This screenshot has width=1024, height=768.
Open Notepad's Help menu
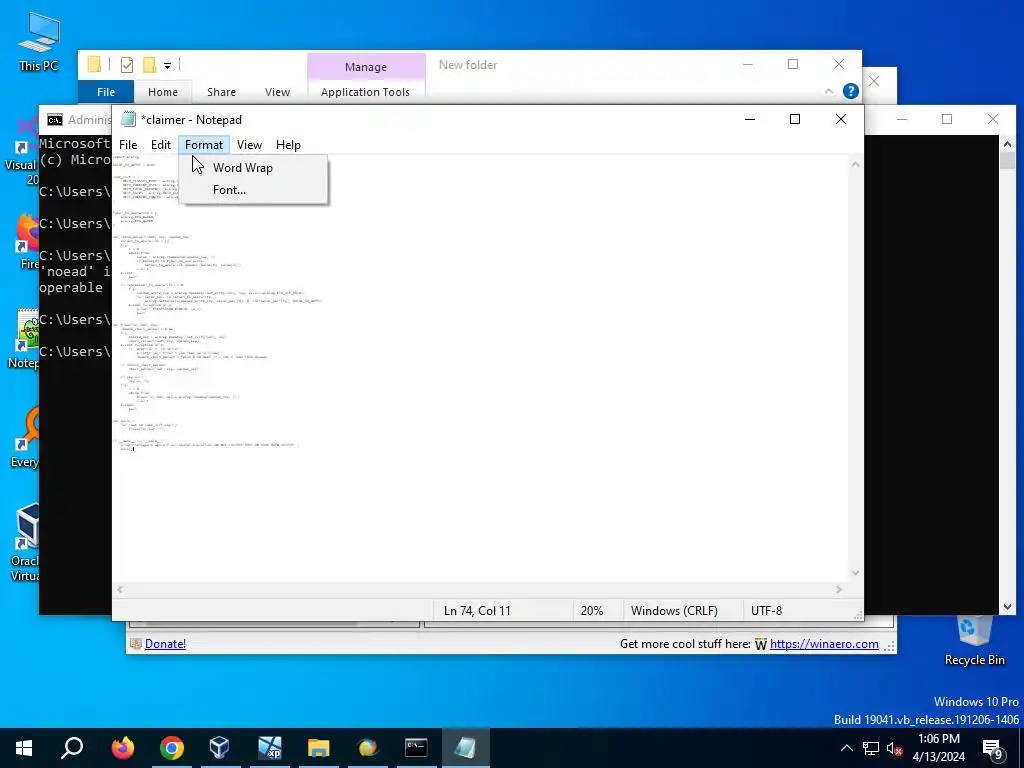click(288, 145)
